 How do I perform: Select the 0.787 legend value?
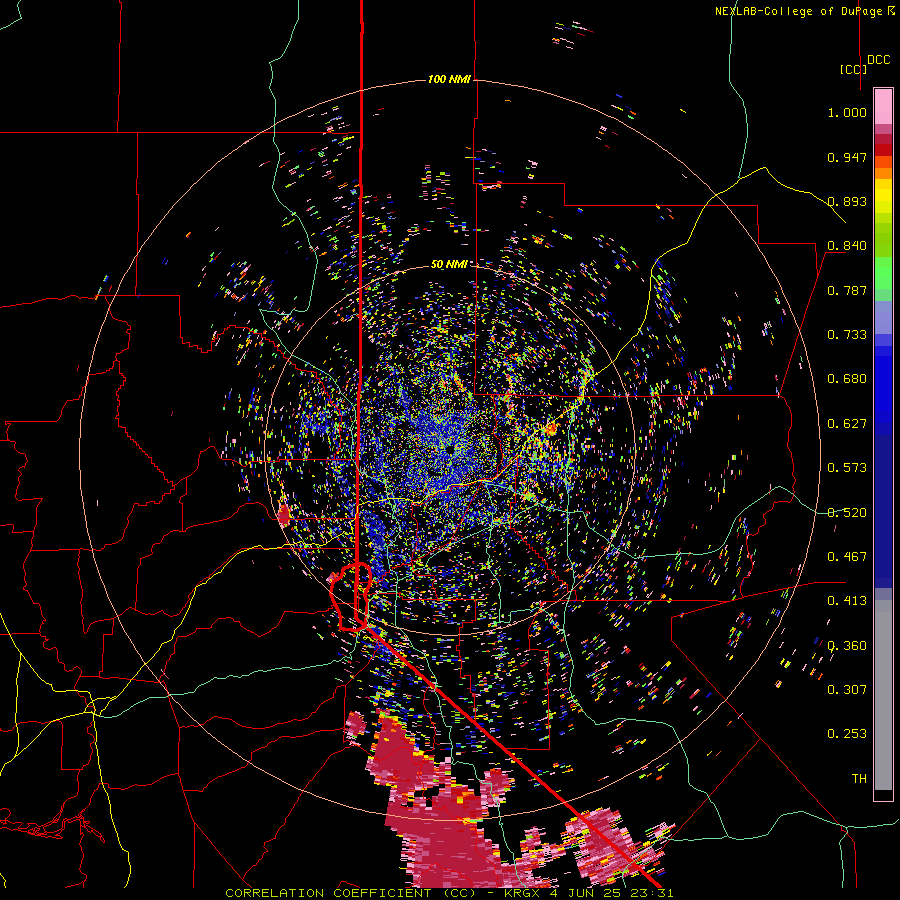[x=847, y=290]
